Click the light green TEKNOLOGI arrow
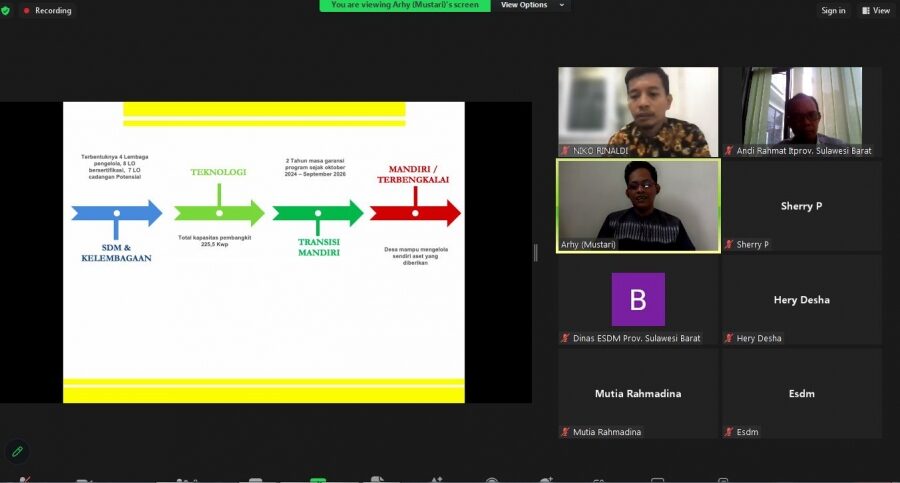This screenshot has height=483, width=900. 219,213
